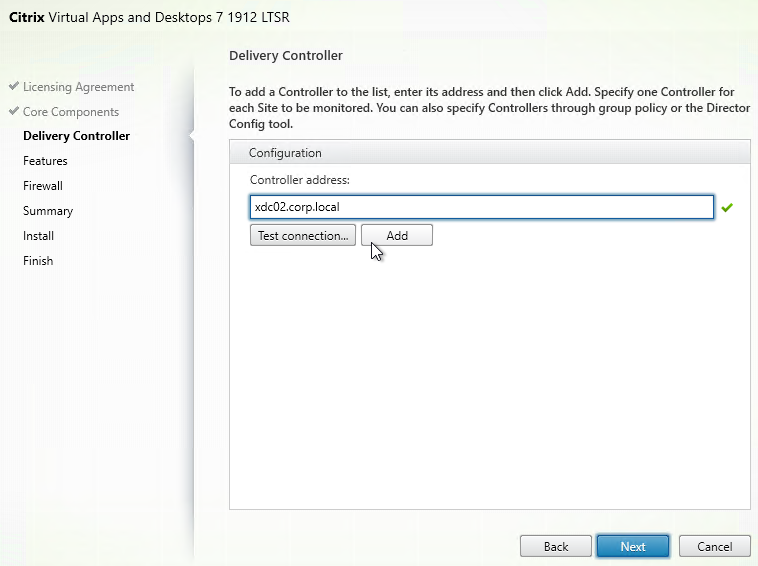Viewport: 758px width, 566px height.
Task: Add the controller xdc02.corp.local to the list
Action: tap(397, 235)
